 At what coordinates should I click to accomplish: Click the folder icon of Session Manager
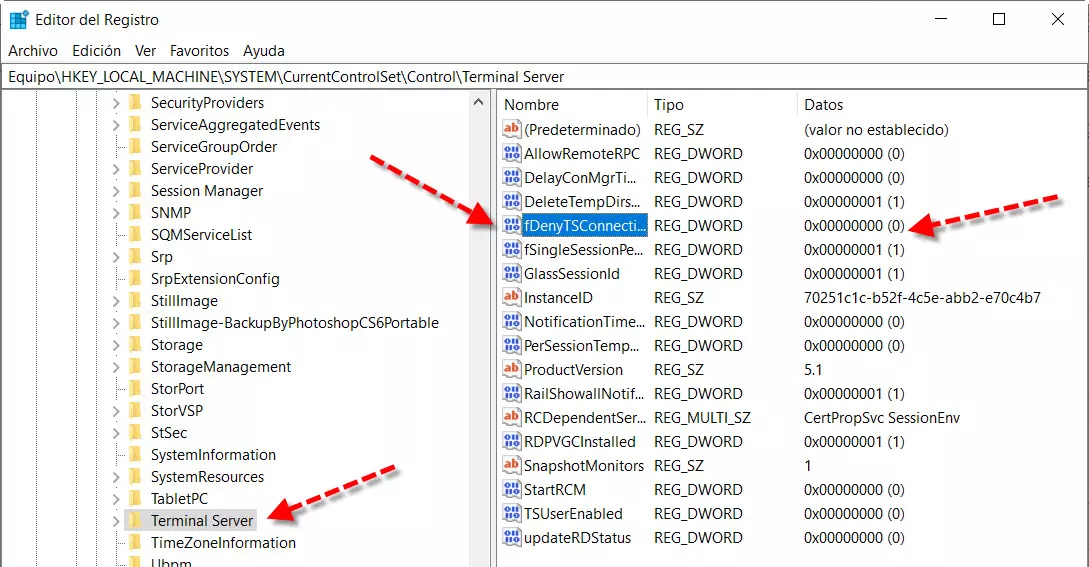[135, 190]
